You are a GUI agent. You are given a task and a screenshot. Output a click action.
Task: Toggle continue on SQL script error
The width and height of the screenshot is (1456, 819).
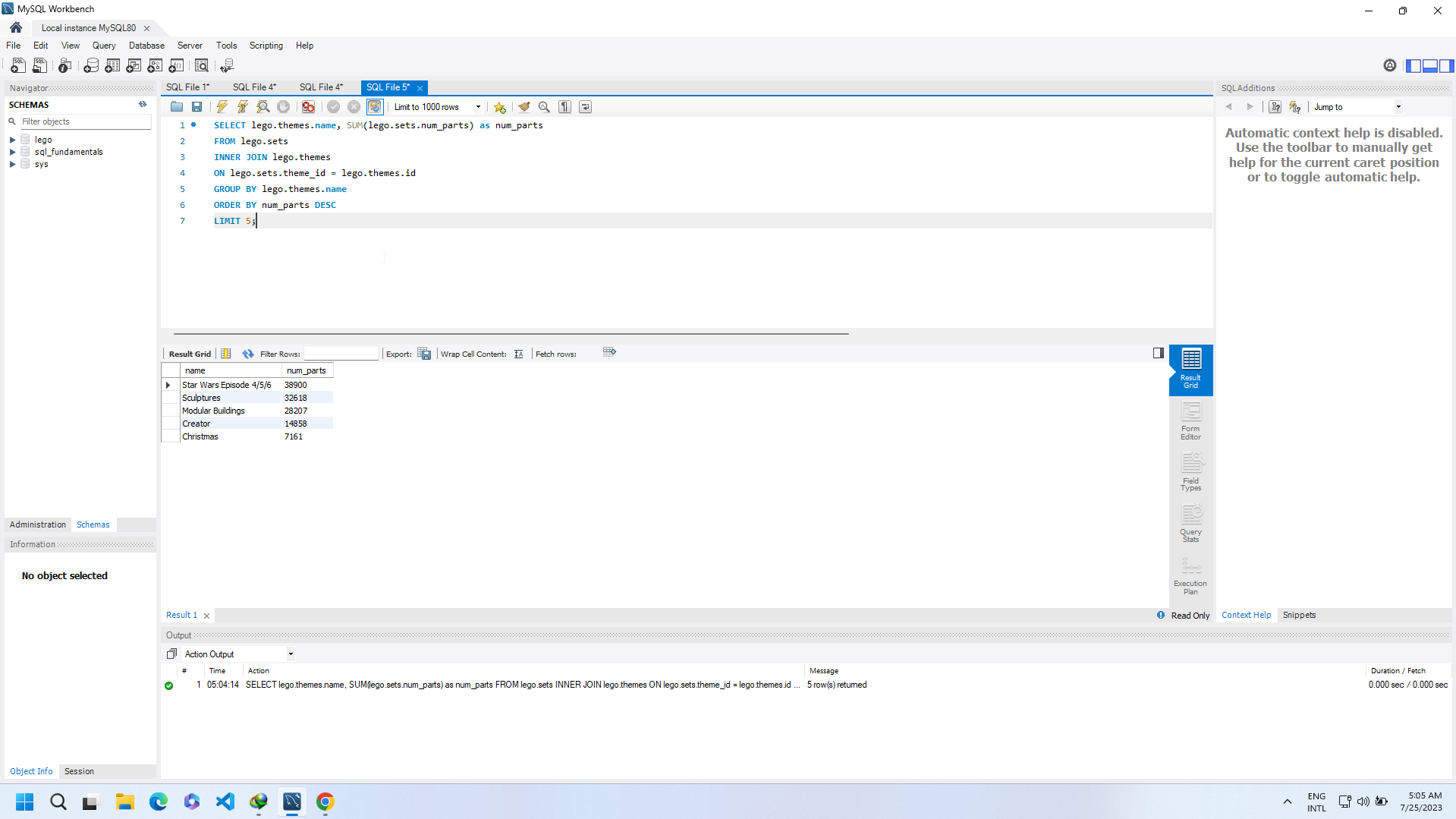coord(308,107)
